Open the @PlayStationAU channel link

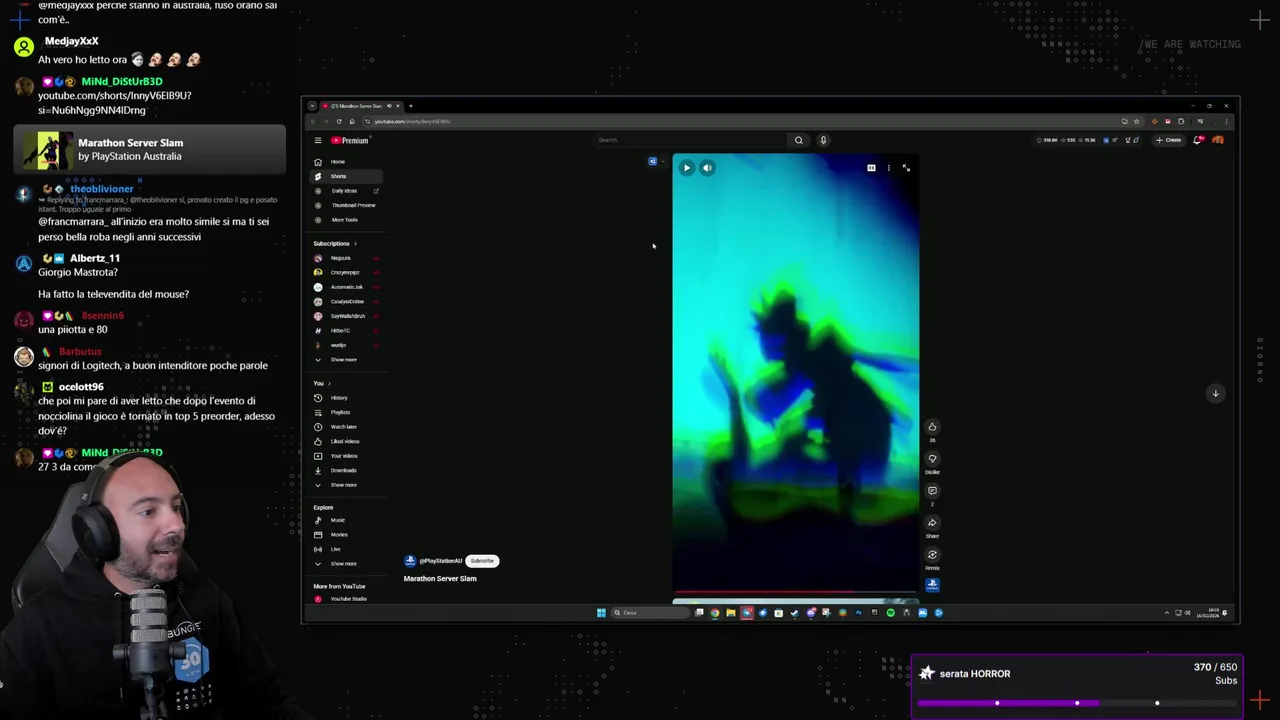pyautogui.click(x=440, y=561)
